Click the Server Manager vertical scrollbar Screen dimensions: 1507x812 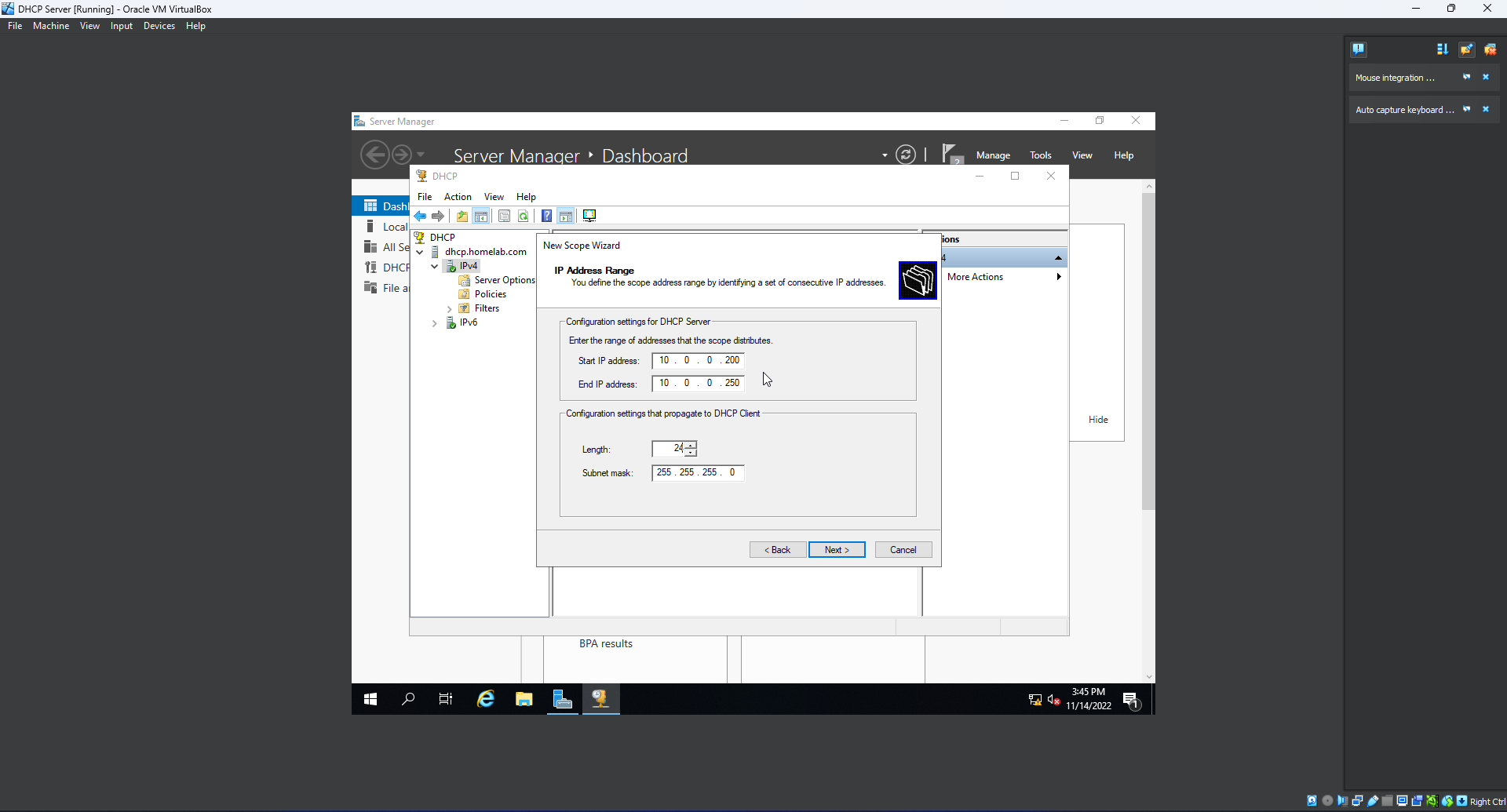[x=1148, y=353]
